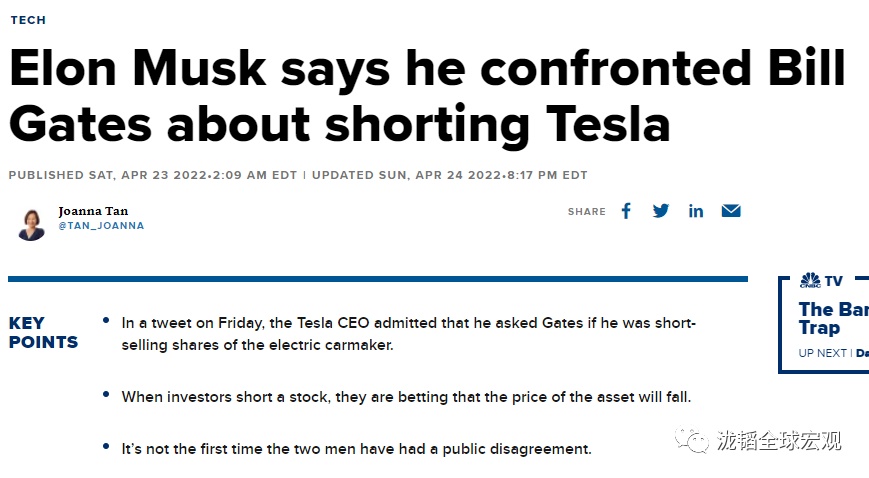Open Joanna Tan's author profile photo
Viewport: 869px width, 478px height.
click(31, 222)
